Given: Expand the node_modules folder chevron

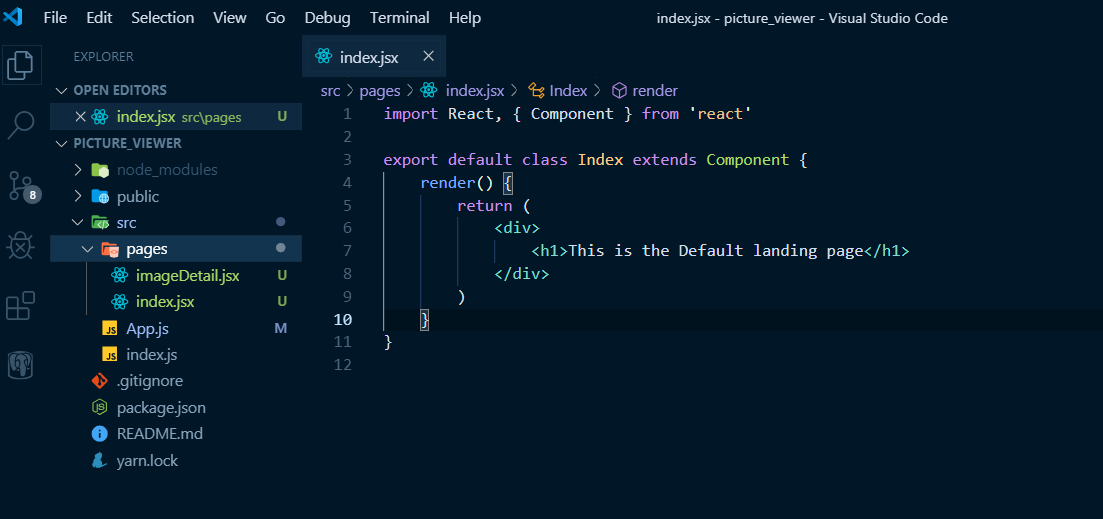Looking at the screenshot, I should click(x=79, y=170).
